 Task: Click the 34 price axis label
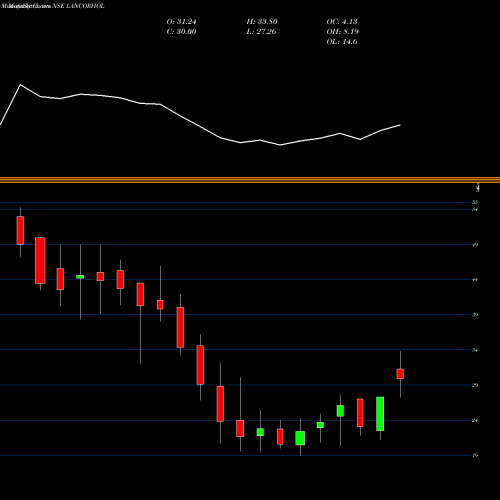(475, 350)
